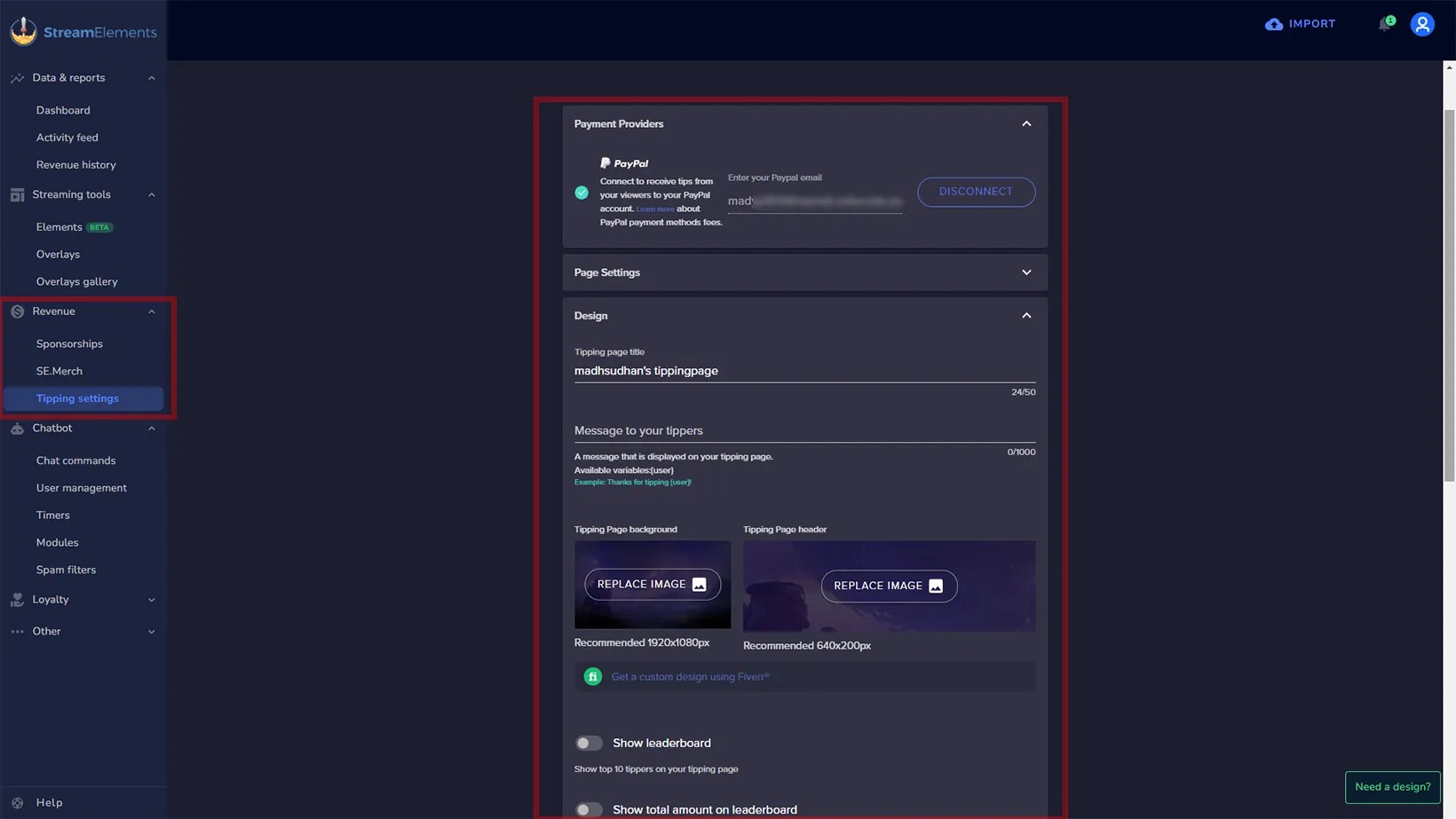1456x819 pixels.
Task: Open the Activity feed page
Action: [67, 137]
